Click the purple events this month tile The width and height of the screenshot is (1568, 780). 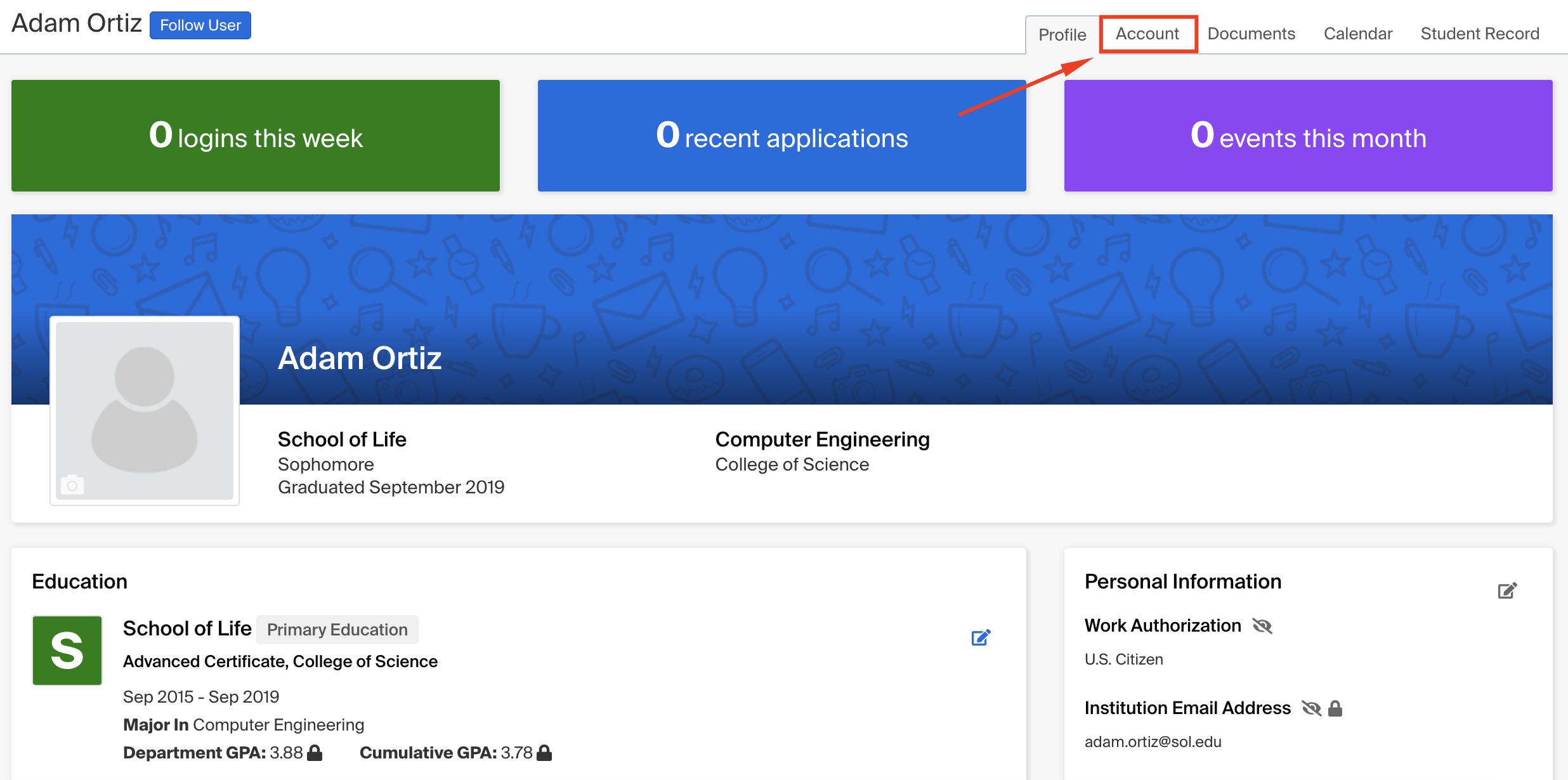tap(1308, 136)
